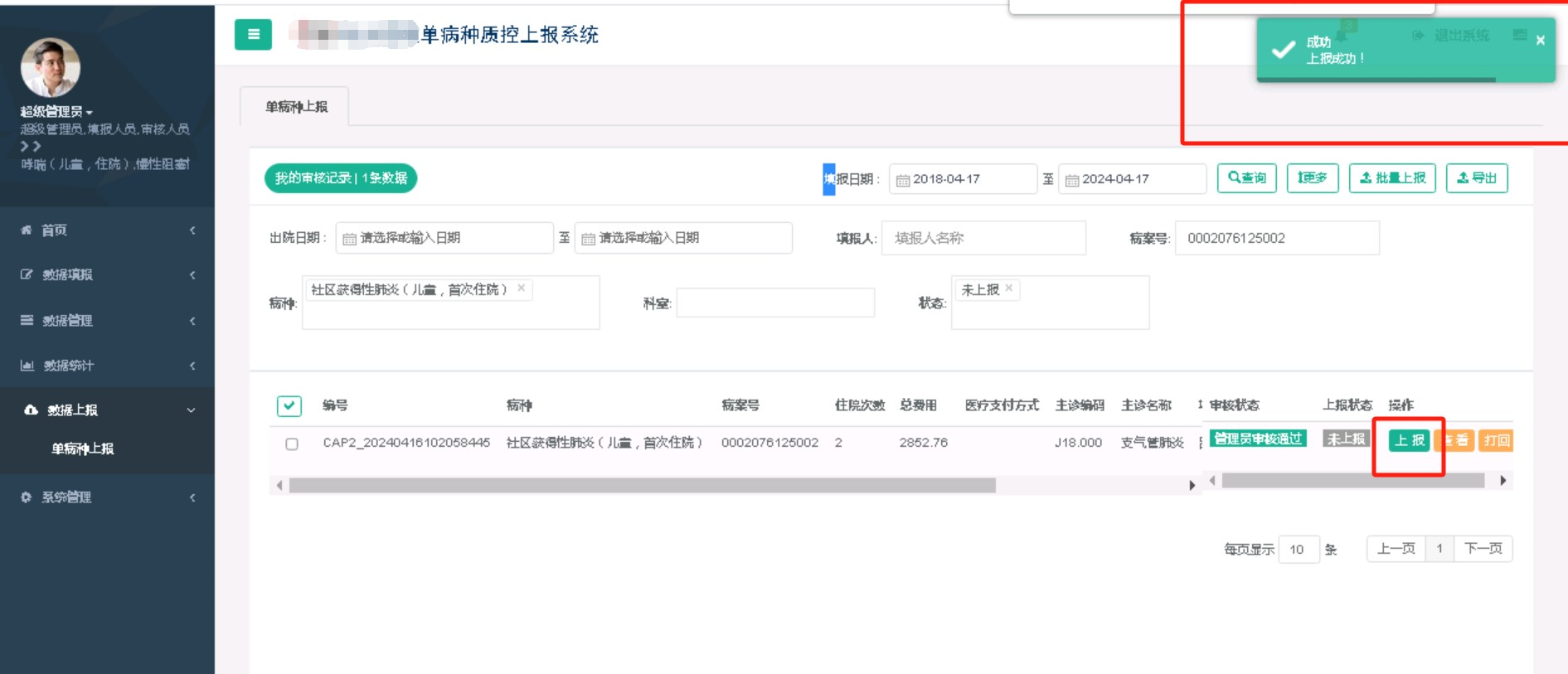Click the 更多 filters button

pyautogui.click(x=1312, y=178)
